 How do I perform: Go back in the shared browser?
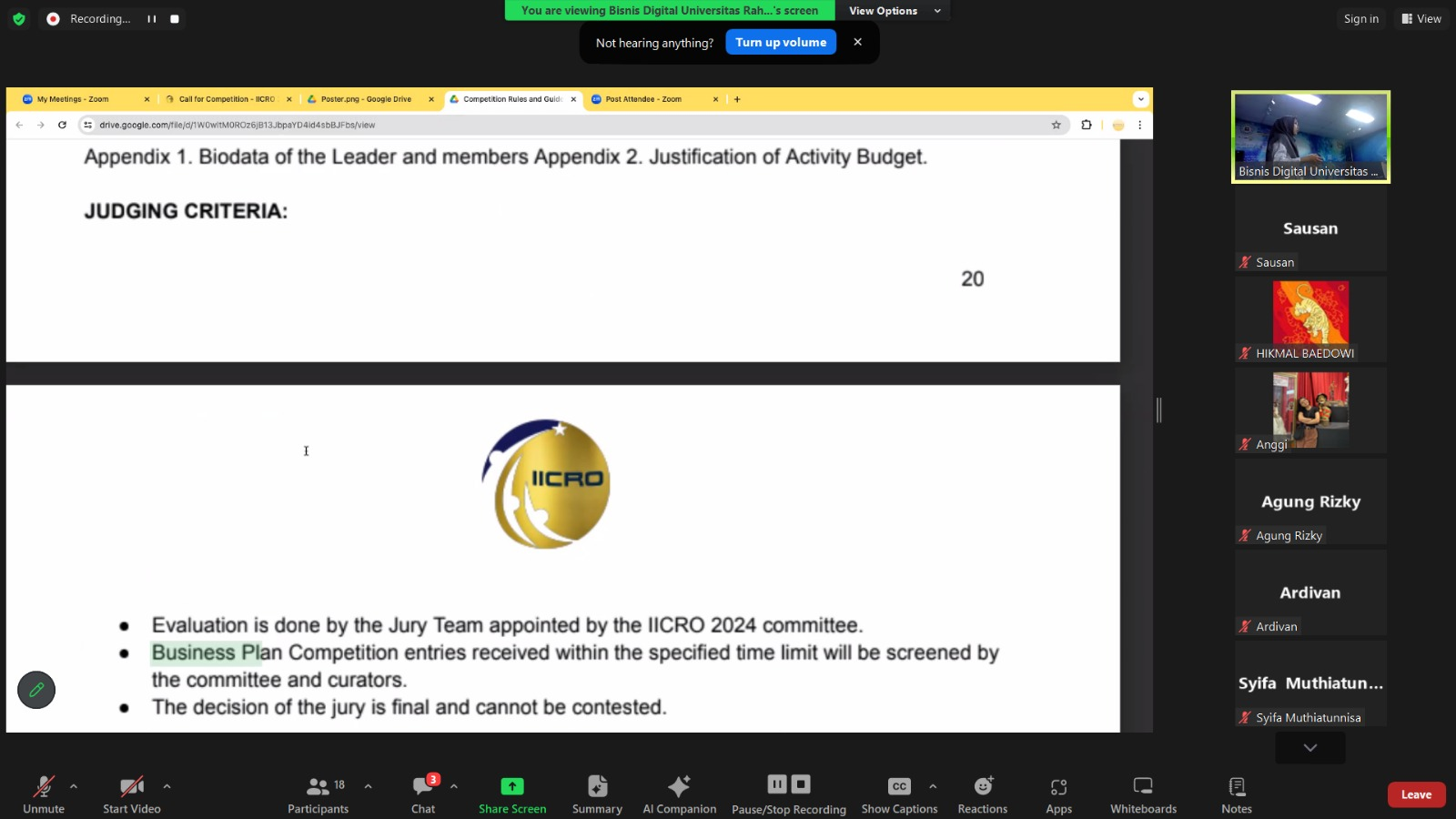point(19,125)
